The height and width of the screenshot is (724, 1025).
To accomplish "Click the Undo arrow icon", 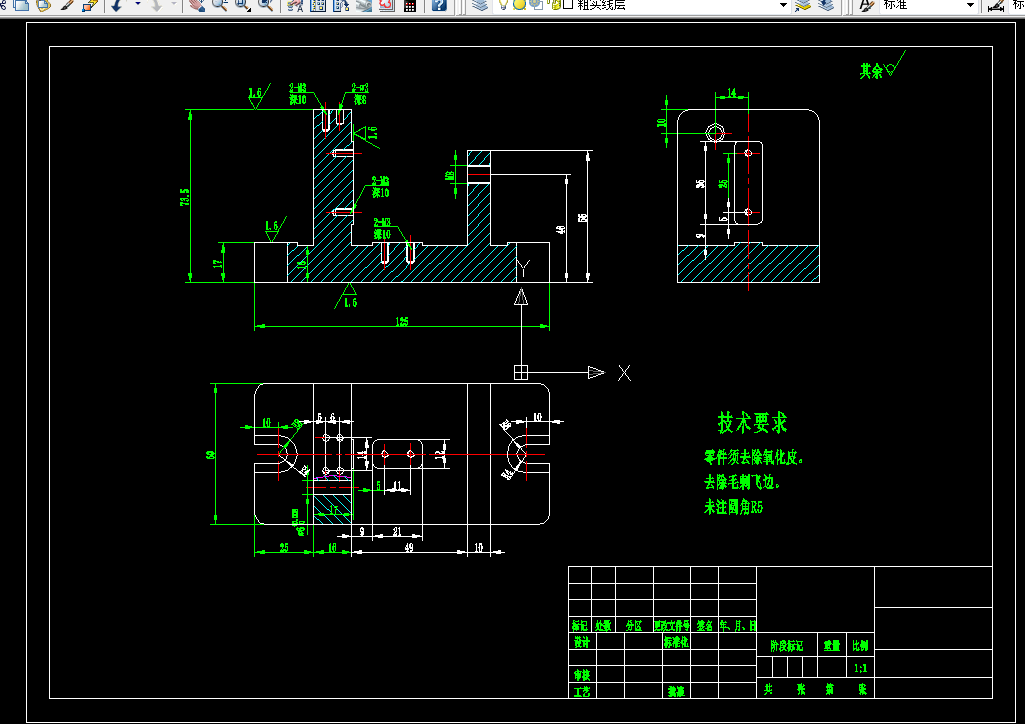I will (117, 5).
